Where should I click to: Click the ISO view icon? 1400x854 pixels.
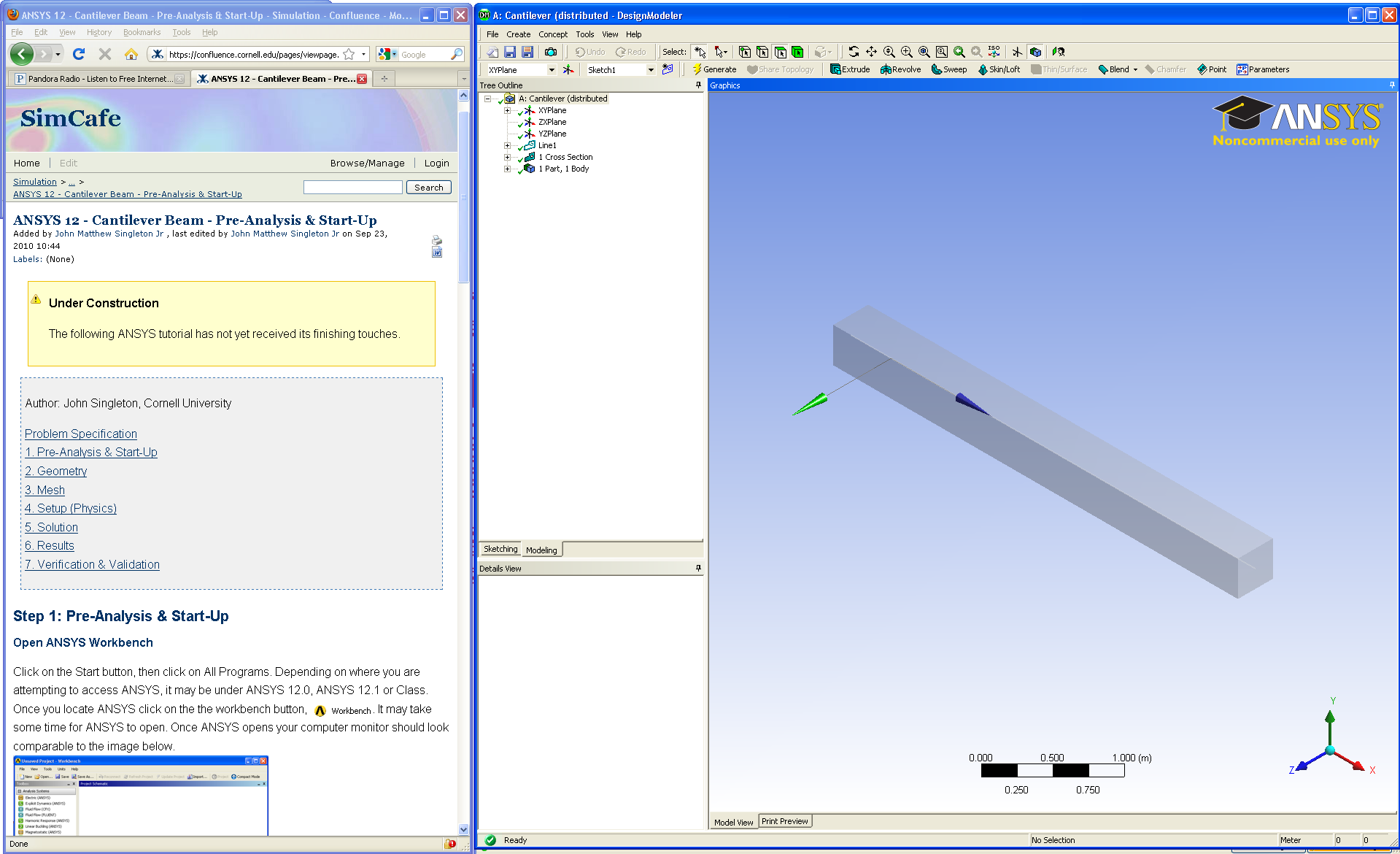click(x=994, y=52)
